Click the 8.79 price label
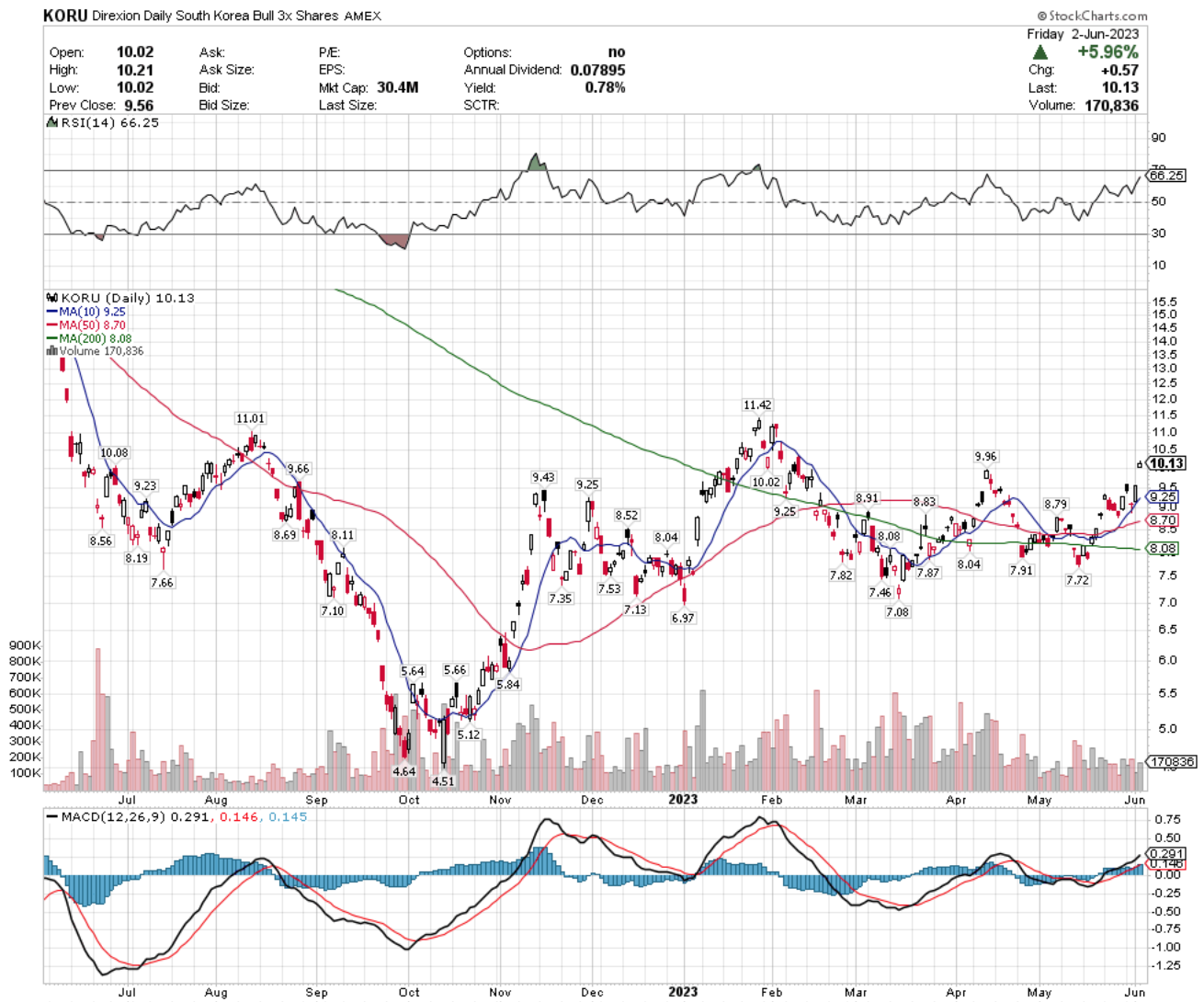 (x=1056, y=505)
